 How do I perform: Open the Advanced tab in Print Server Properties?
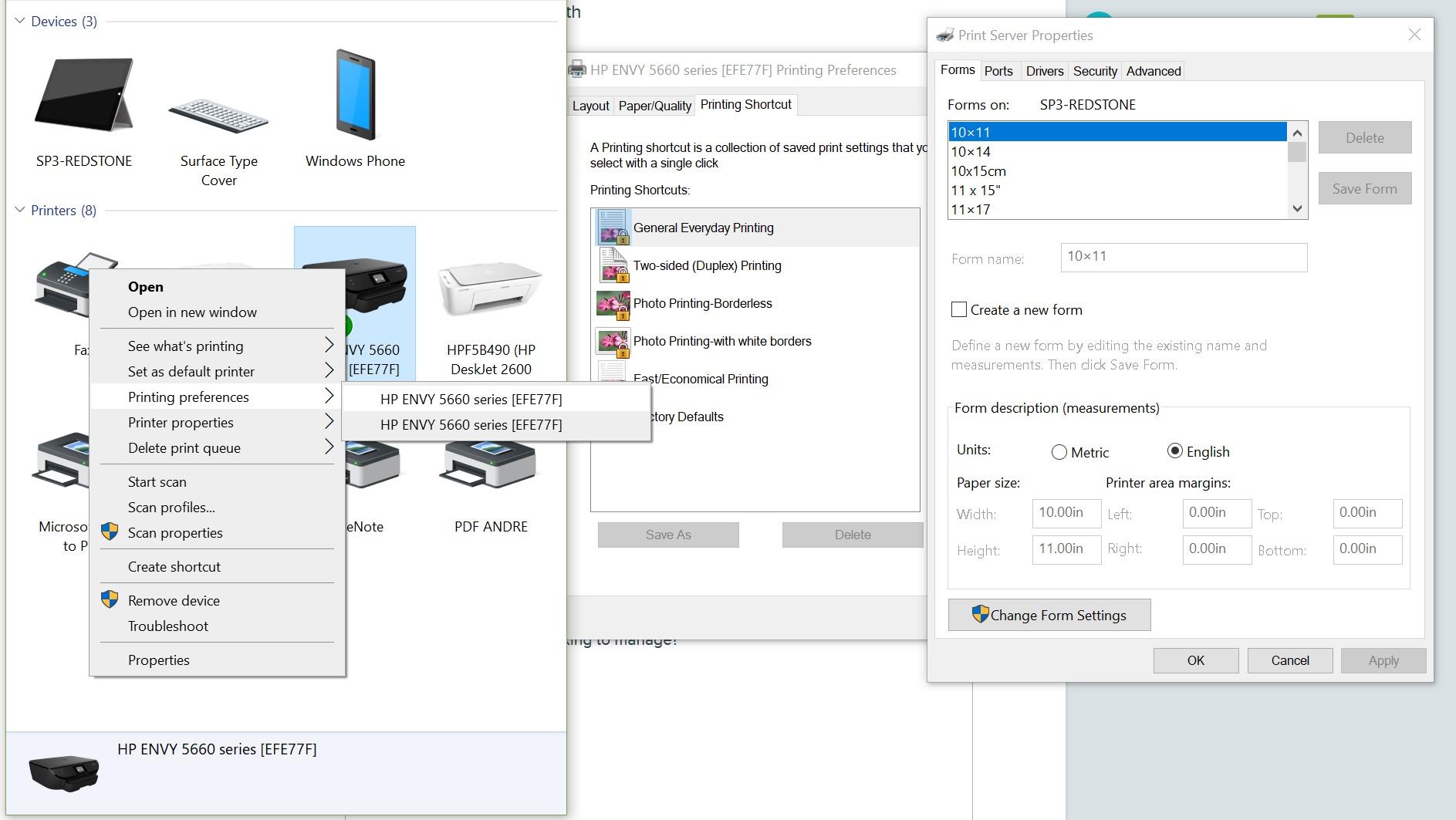coord(1153,71)
